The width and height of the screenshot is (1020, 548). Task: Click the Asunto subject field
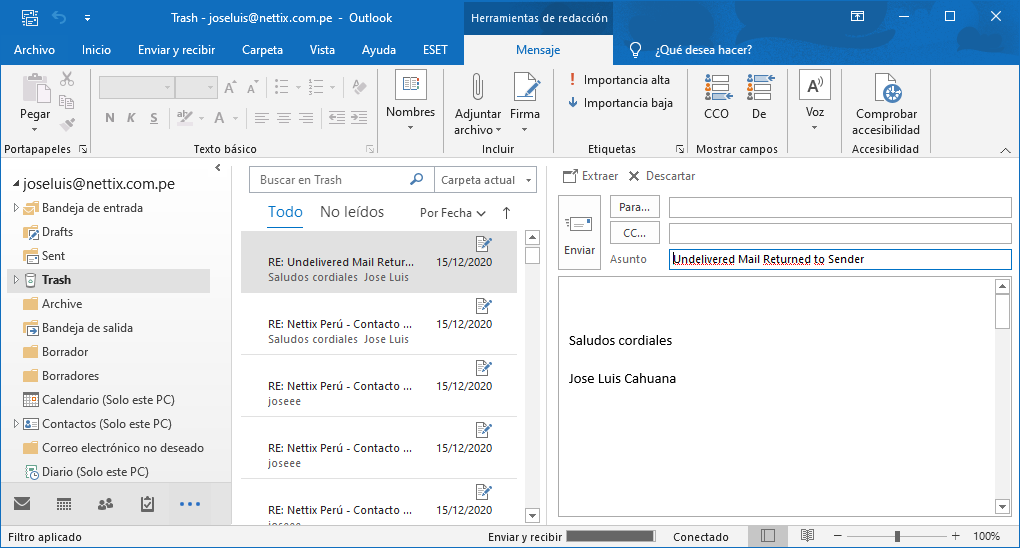click(x=840, y=259)
